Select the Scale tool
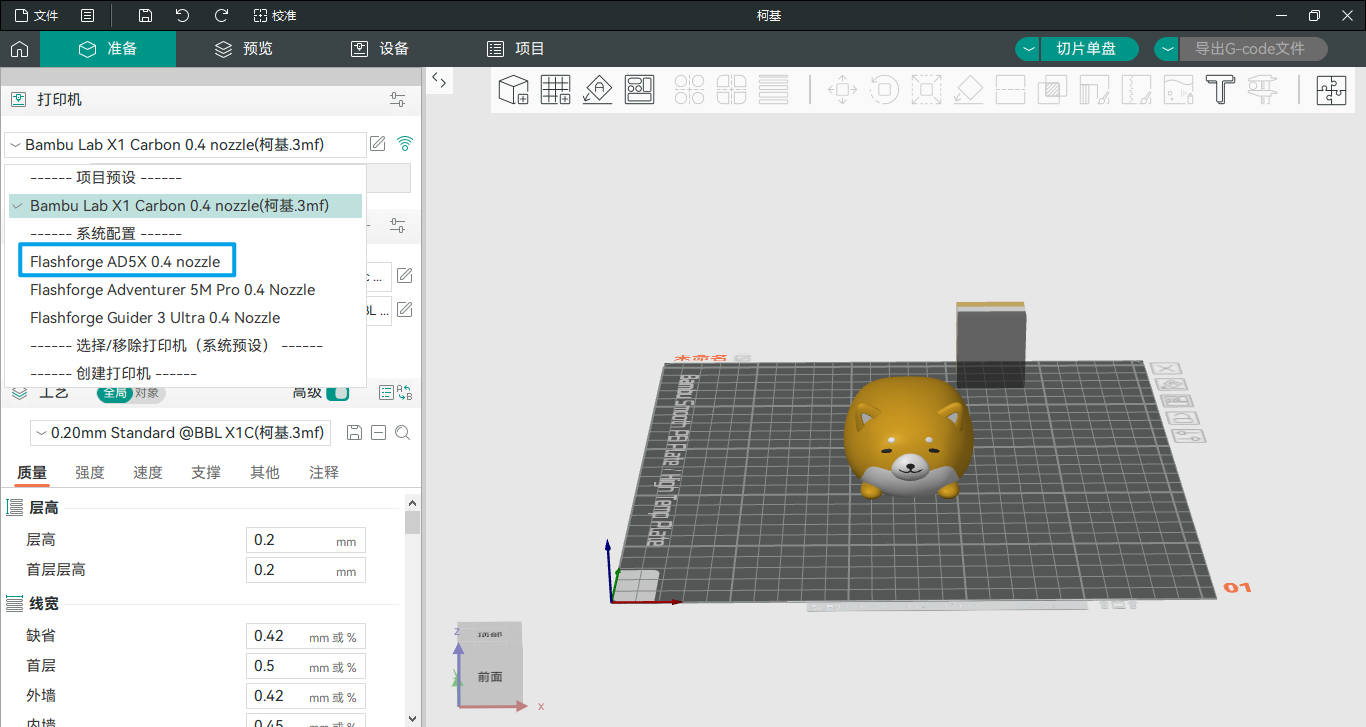1366x727 pixels. coord(926,90)
